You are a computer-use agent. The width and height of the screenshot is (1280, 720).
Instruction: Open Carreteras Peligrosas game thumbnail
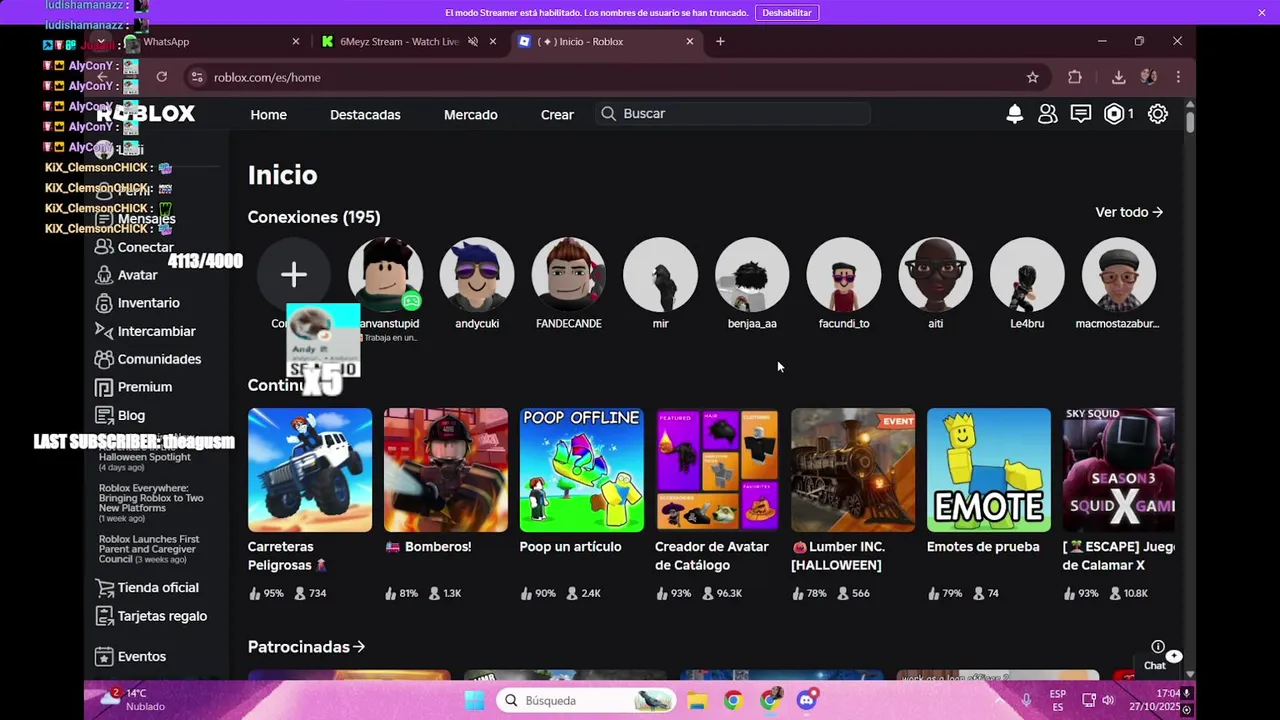pos(310,470)
